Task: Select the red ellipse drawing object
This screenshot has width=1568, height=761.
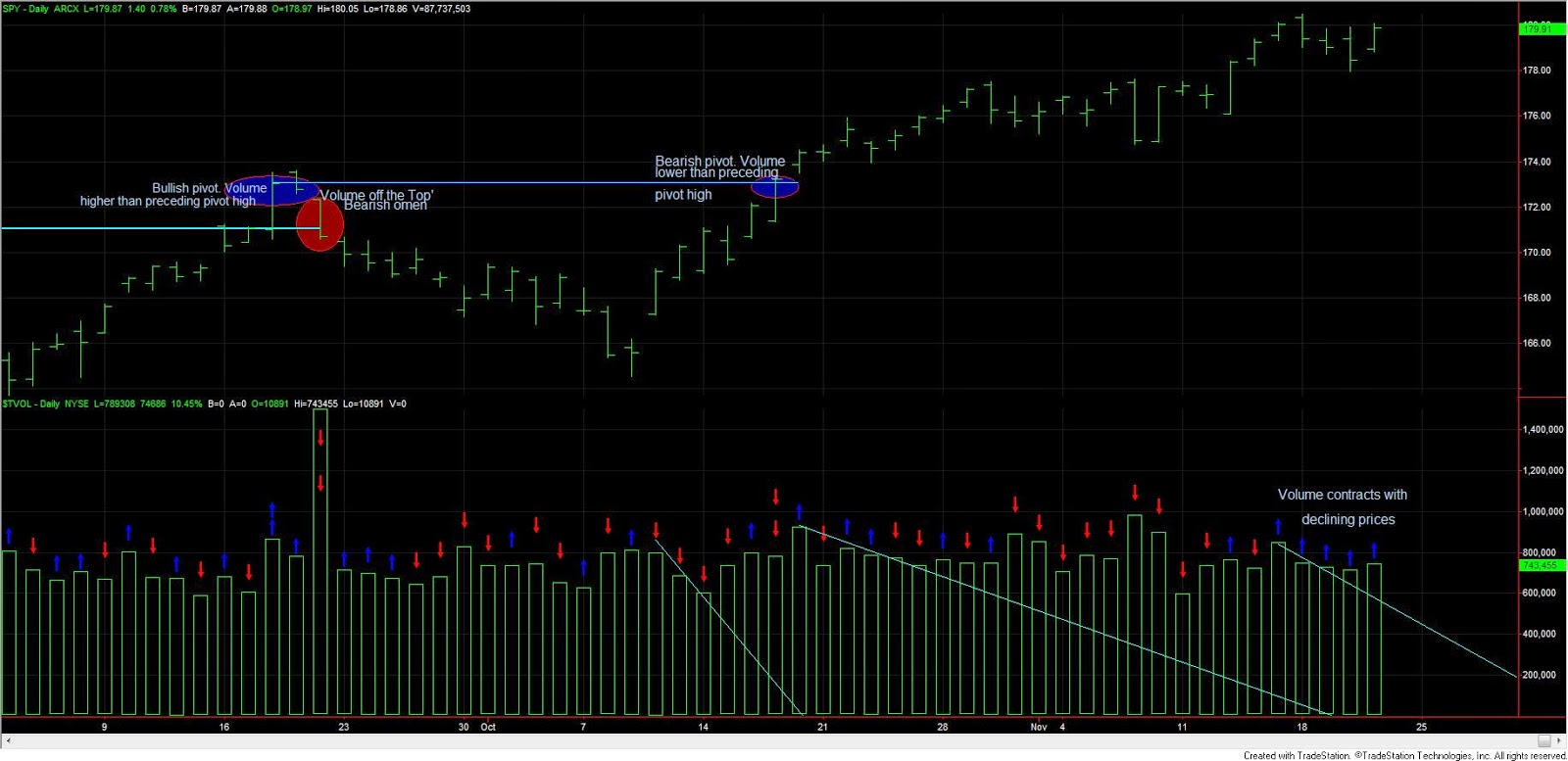Action: click(319, 224)
